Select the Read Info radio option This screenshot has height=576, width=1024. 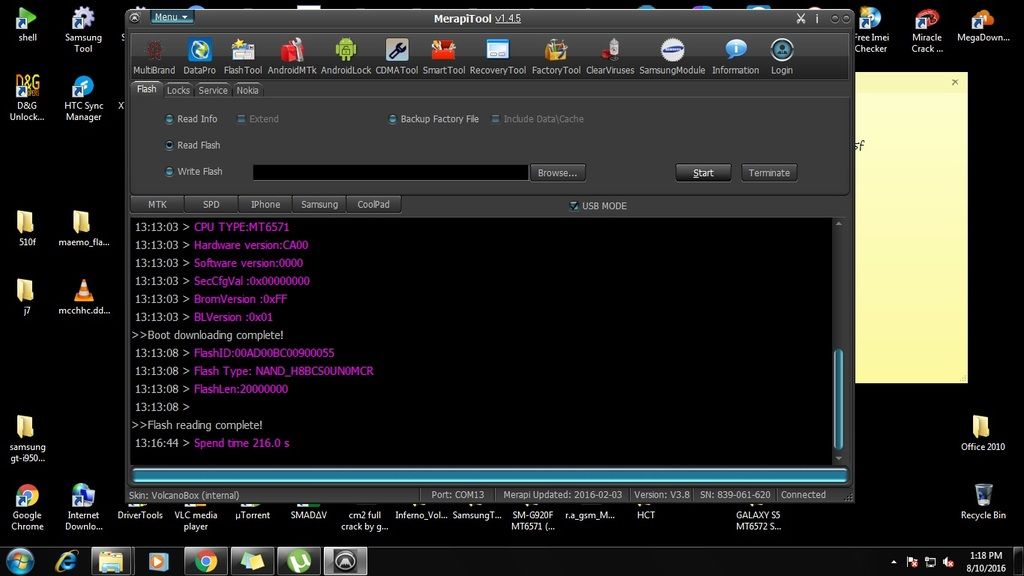tap(169, 119)
